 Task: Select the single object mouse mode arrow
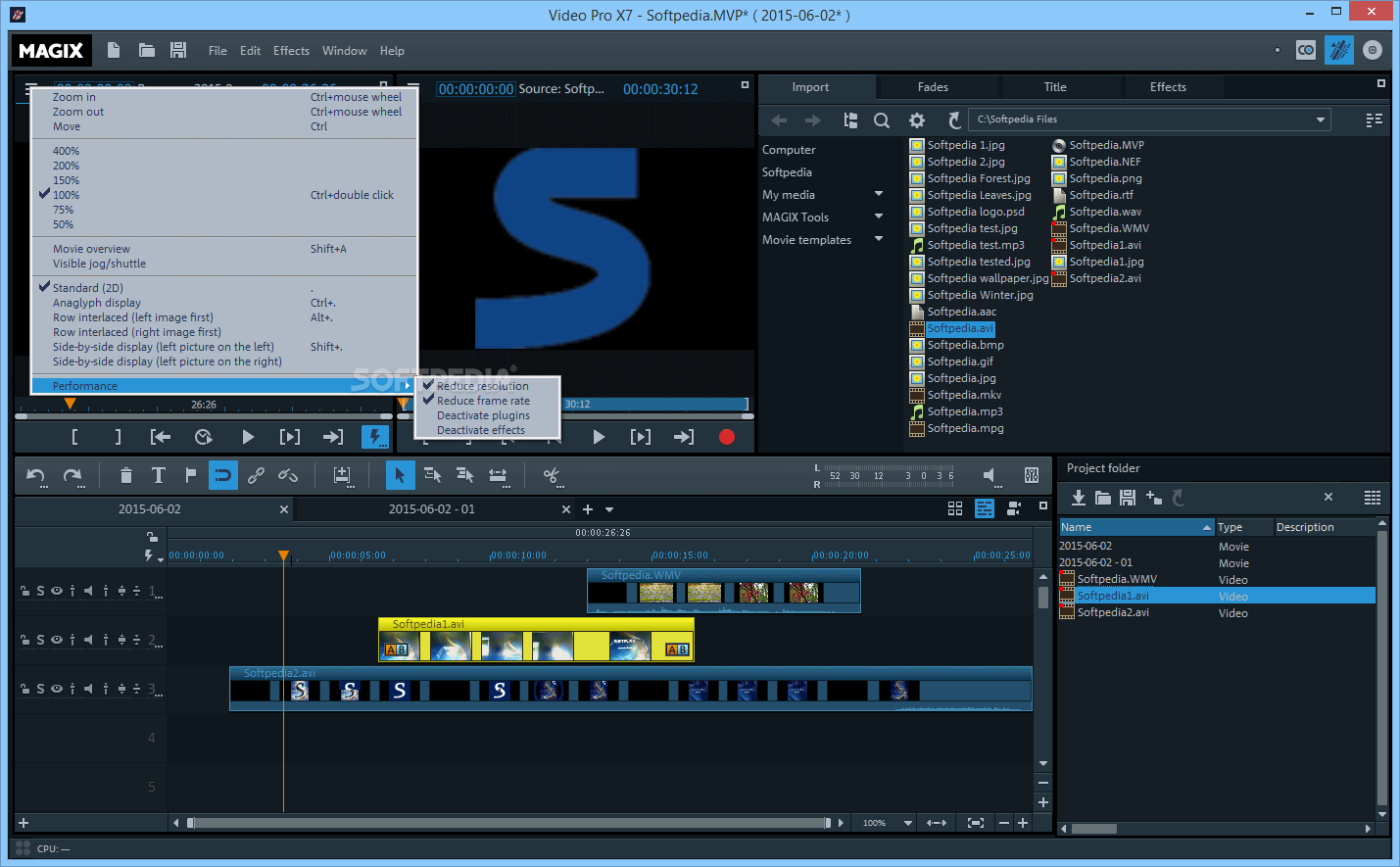(x=400, y=475)
